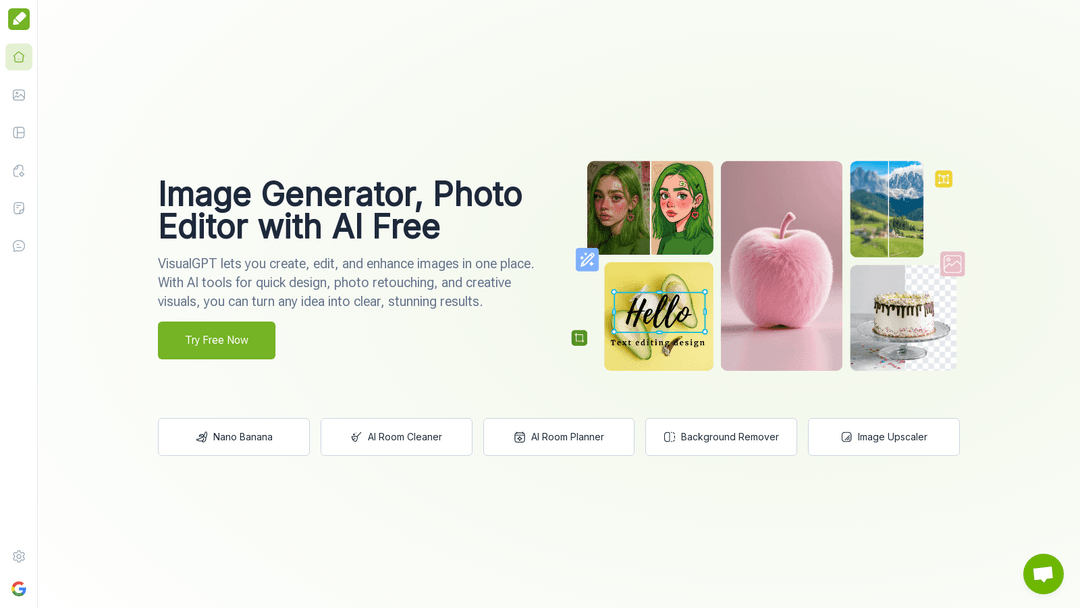The width and height of the screenshot is (1080, 608).
Task: Open the live chat support bubble
Action: click(1043, 574)
